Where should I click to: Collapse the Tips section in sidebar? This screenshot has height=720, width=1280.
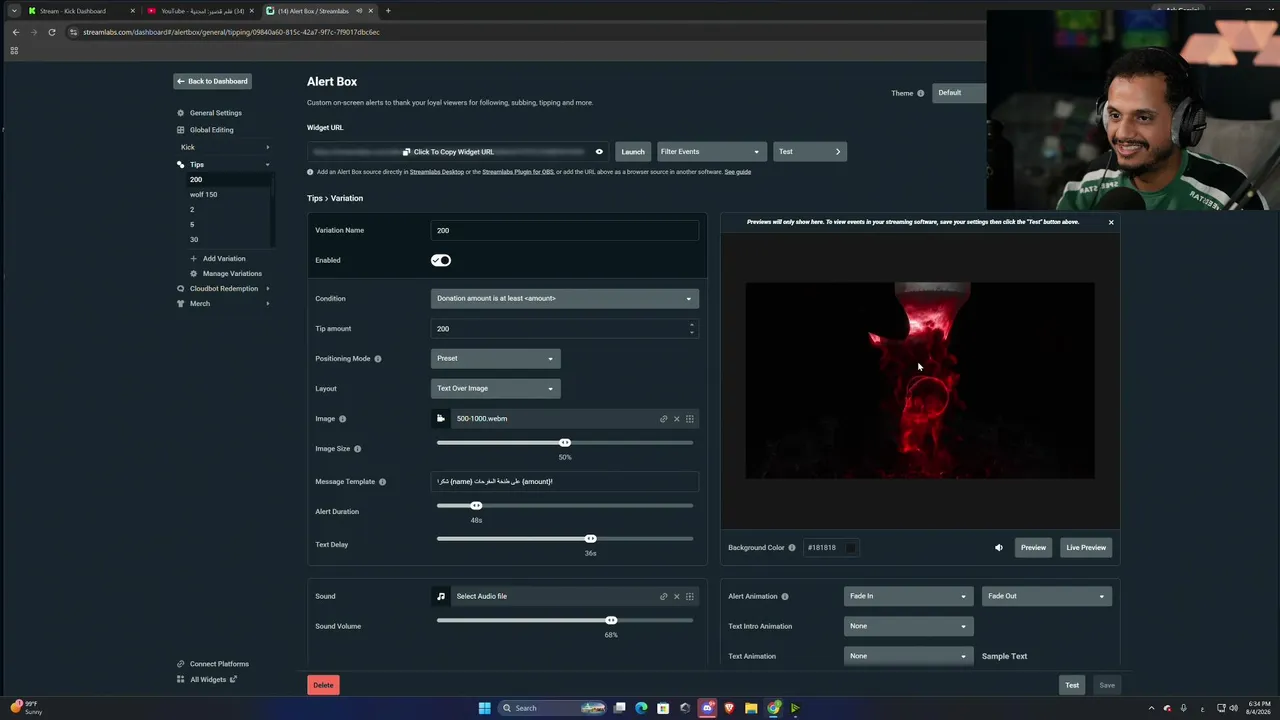pyautogui.click(x=224, y=164)
